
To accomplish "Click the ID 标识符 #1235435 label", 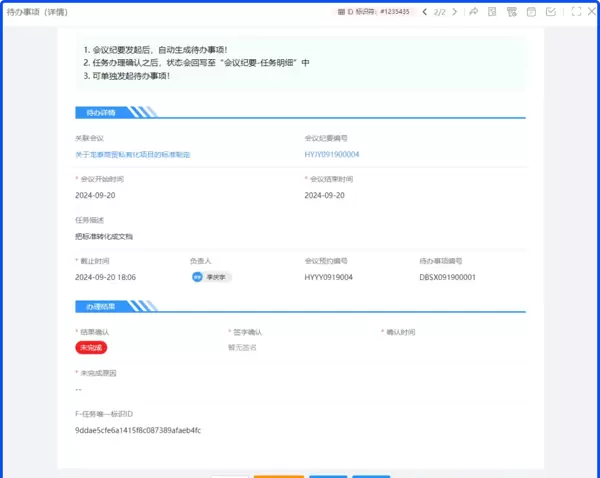I will [374, 12].
